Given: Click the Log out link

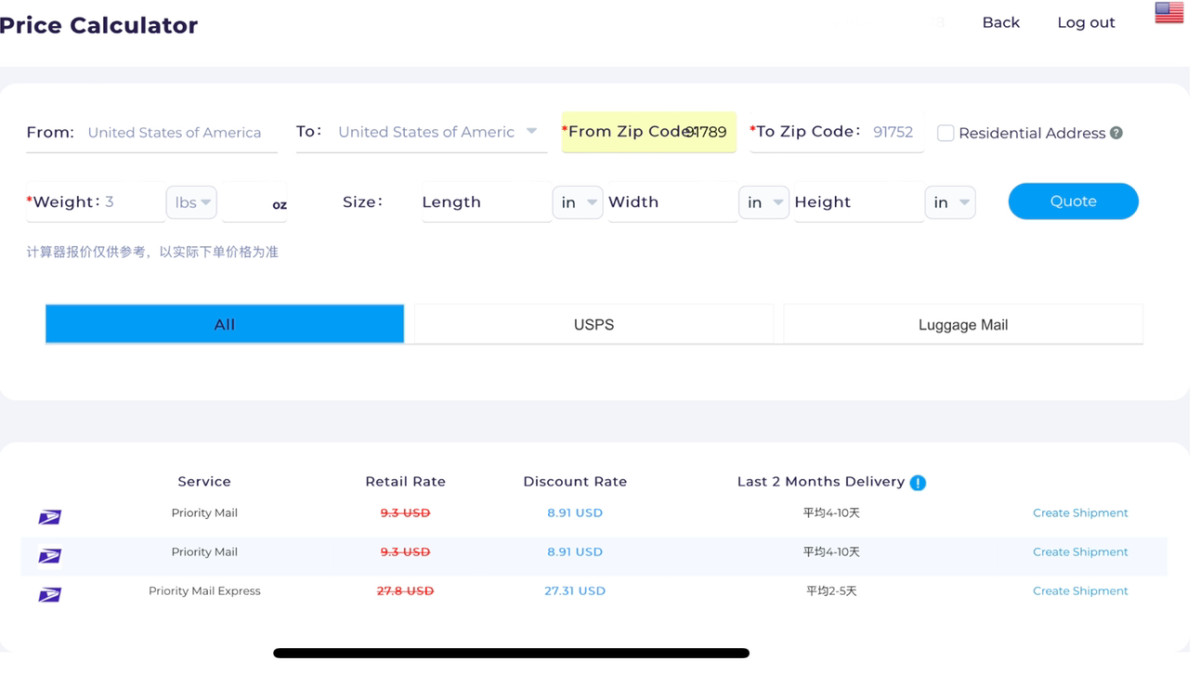Looking at the screenshot, I should (1085, 22).
